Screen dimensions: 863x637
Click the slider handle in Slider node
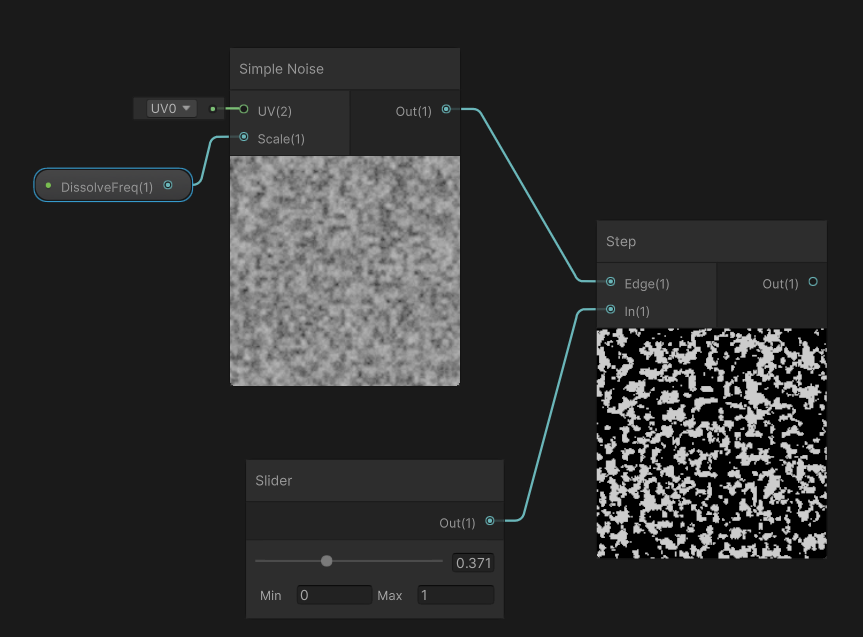pos(326,561)
